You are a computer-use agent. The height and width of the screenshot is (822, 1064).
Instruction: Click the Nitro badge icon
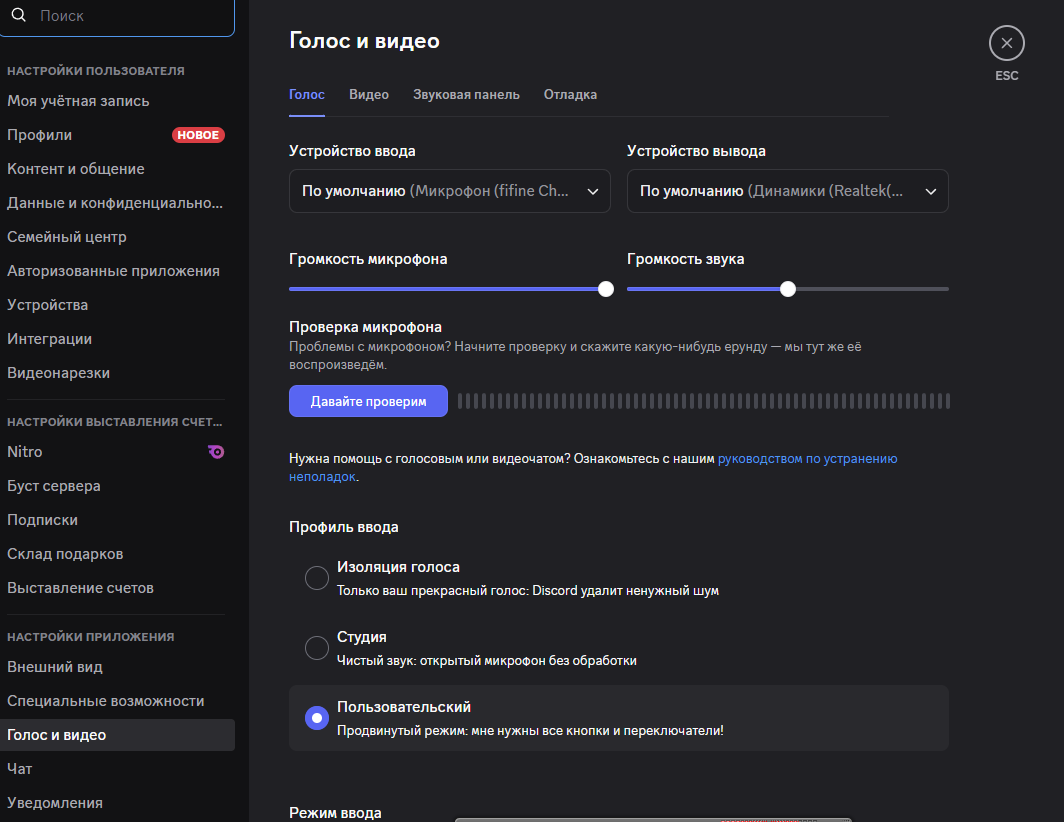point(216,451)
